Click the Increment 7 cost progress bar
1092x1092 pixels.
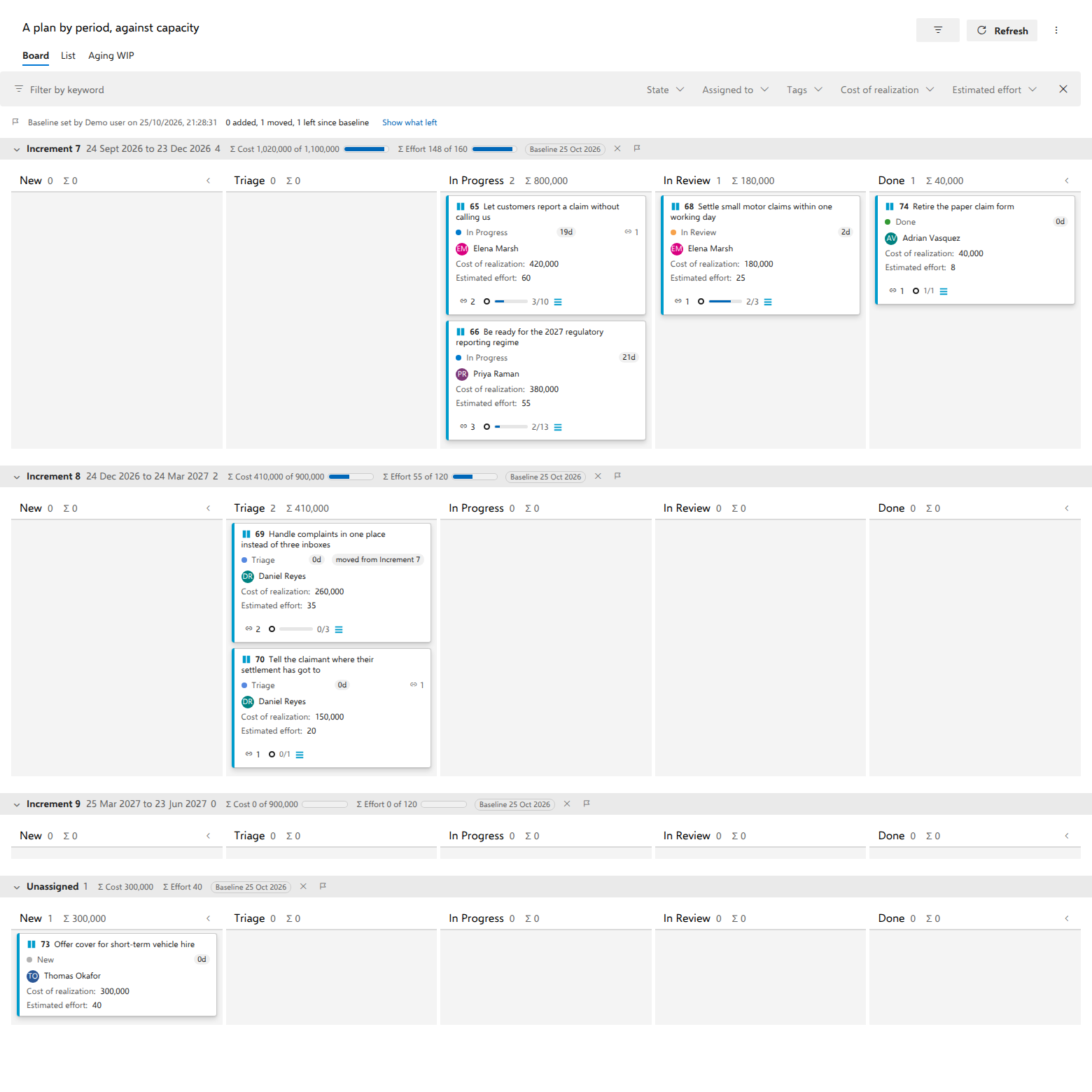point(365,149)
